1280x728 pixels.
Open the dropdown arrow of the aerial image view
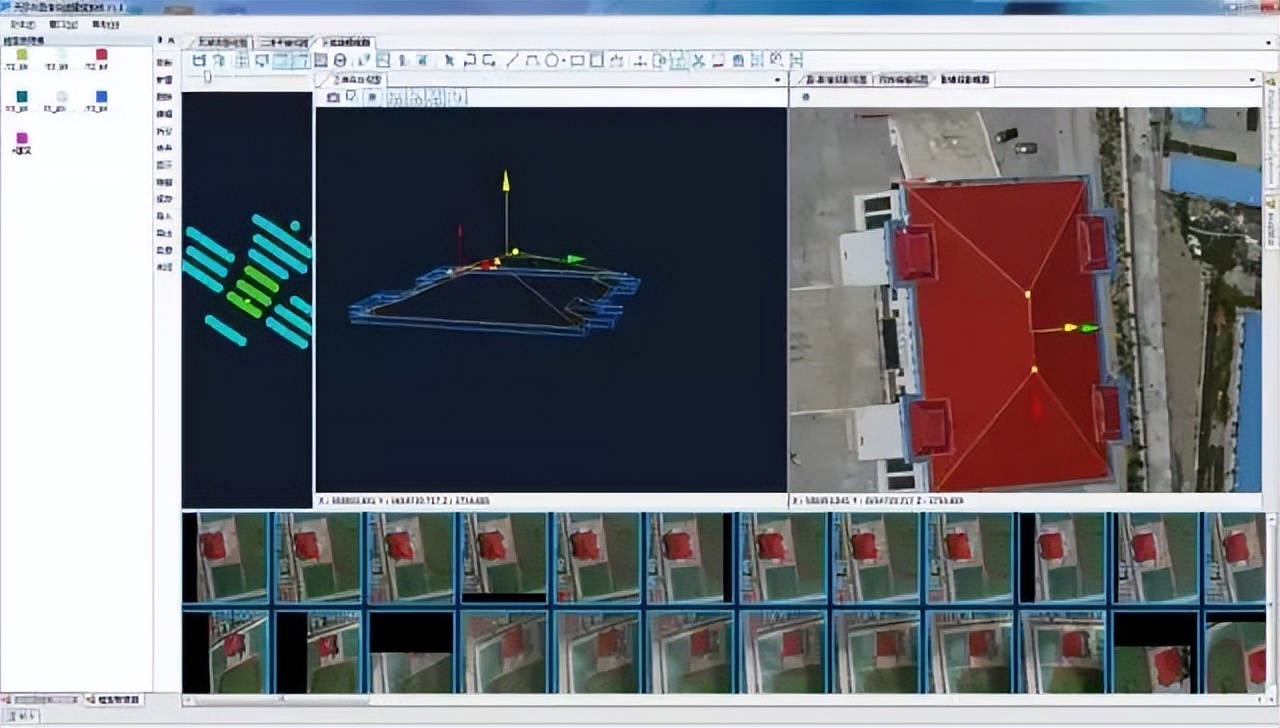click(1252, 80)
